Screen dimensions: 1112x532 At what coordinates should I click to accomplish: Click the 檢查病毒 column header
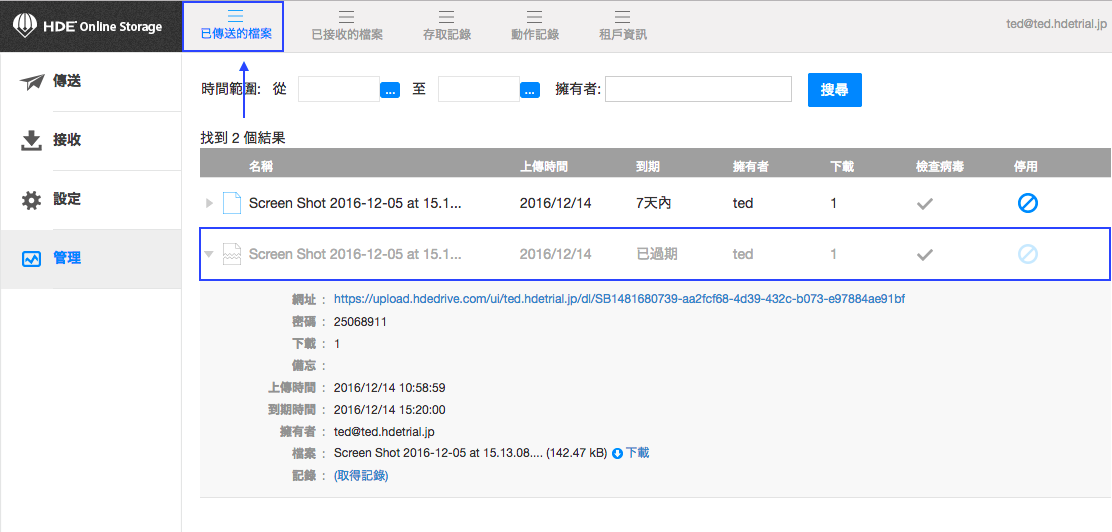pyautogui.click(x=940, y=167)
